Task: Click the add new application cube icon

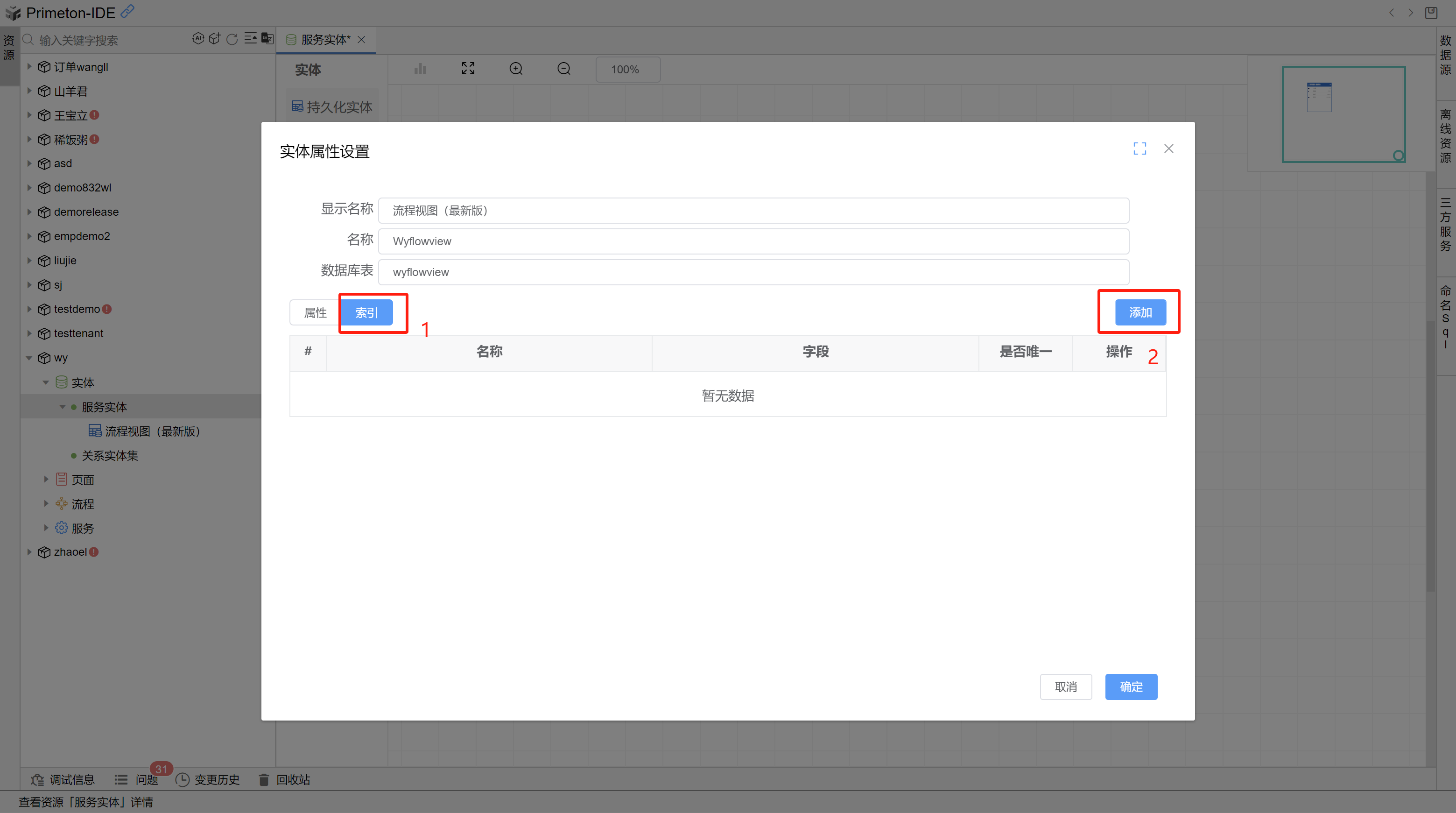Action: [214, 38]
